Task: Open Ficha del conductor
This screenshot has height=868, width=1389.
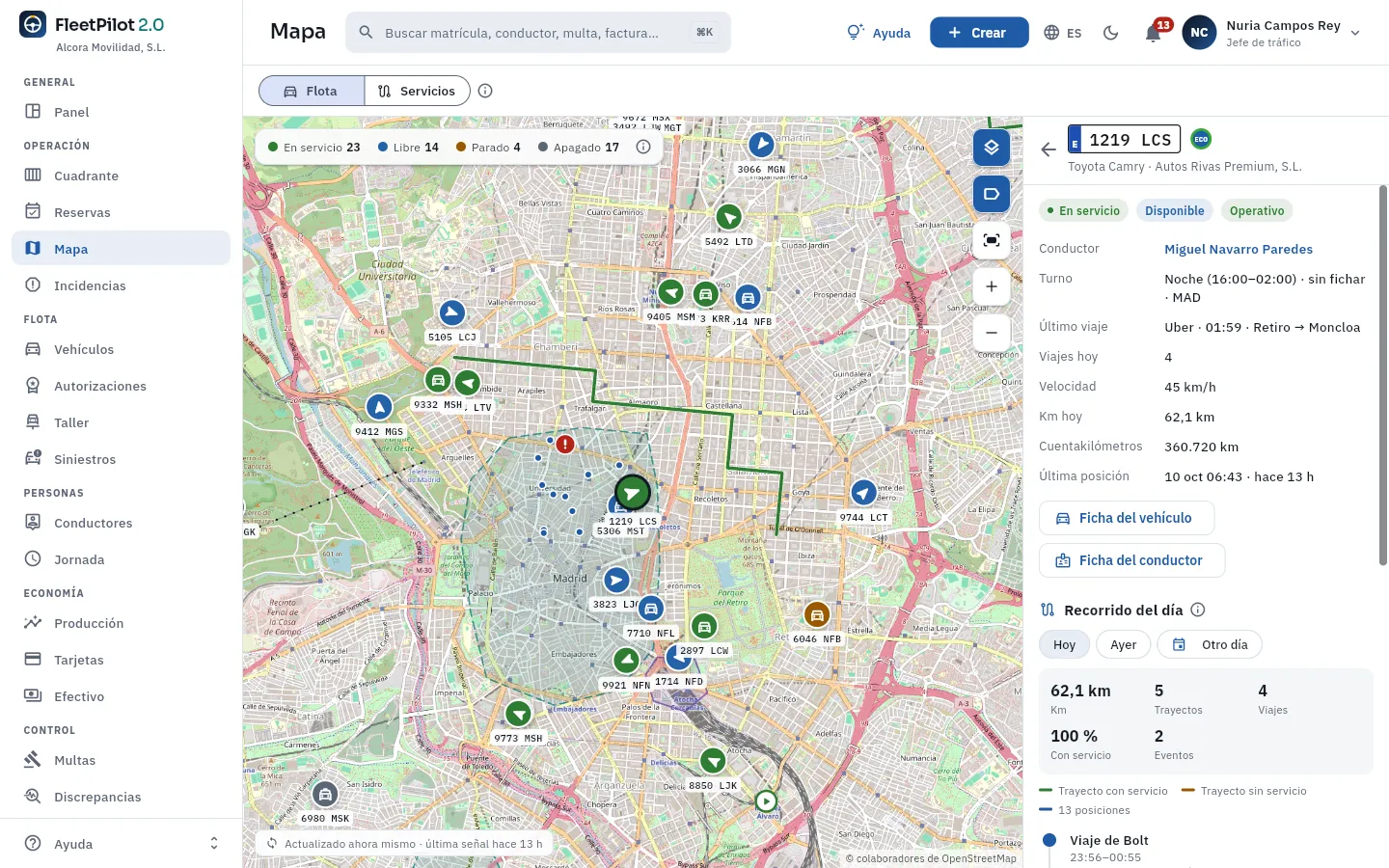Action: (x=1131, y=560)
